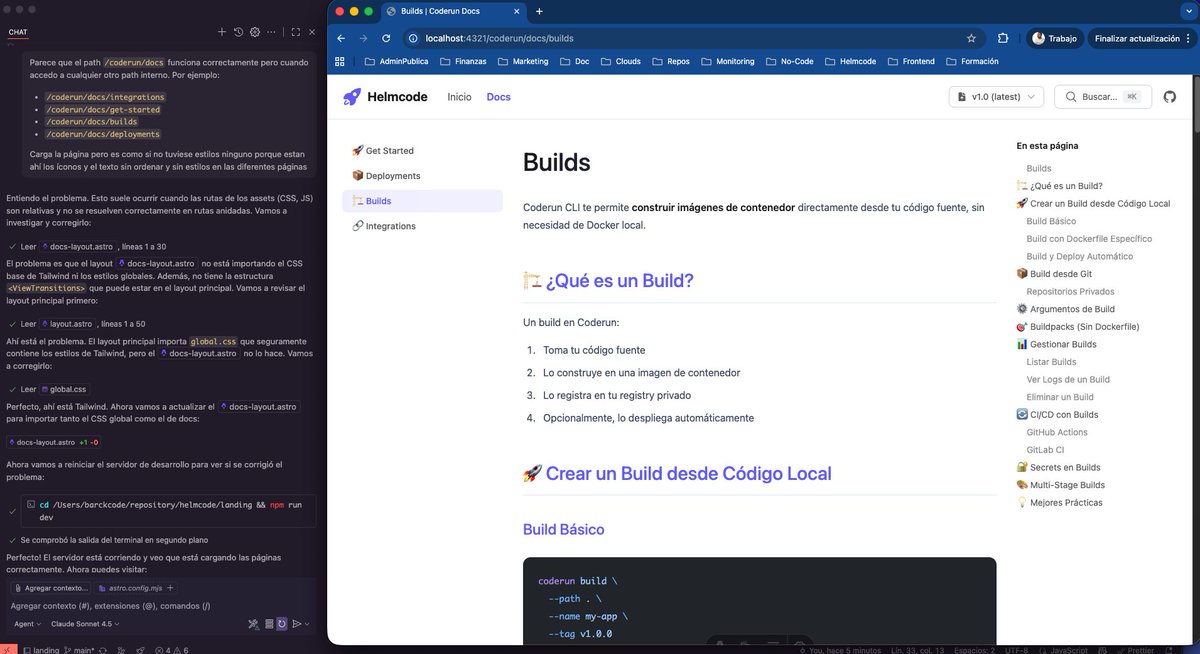Open the Marketing bookmark folder
The height and width of the screenshot is (654, 1200).
tap(522, 61)
